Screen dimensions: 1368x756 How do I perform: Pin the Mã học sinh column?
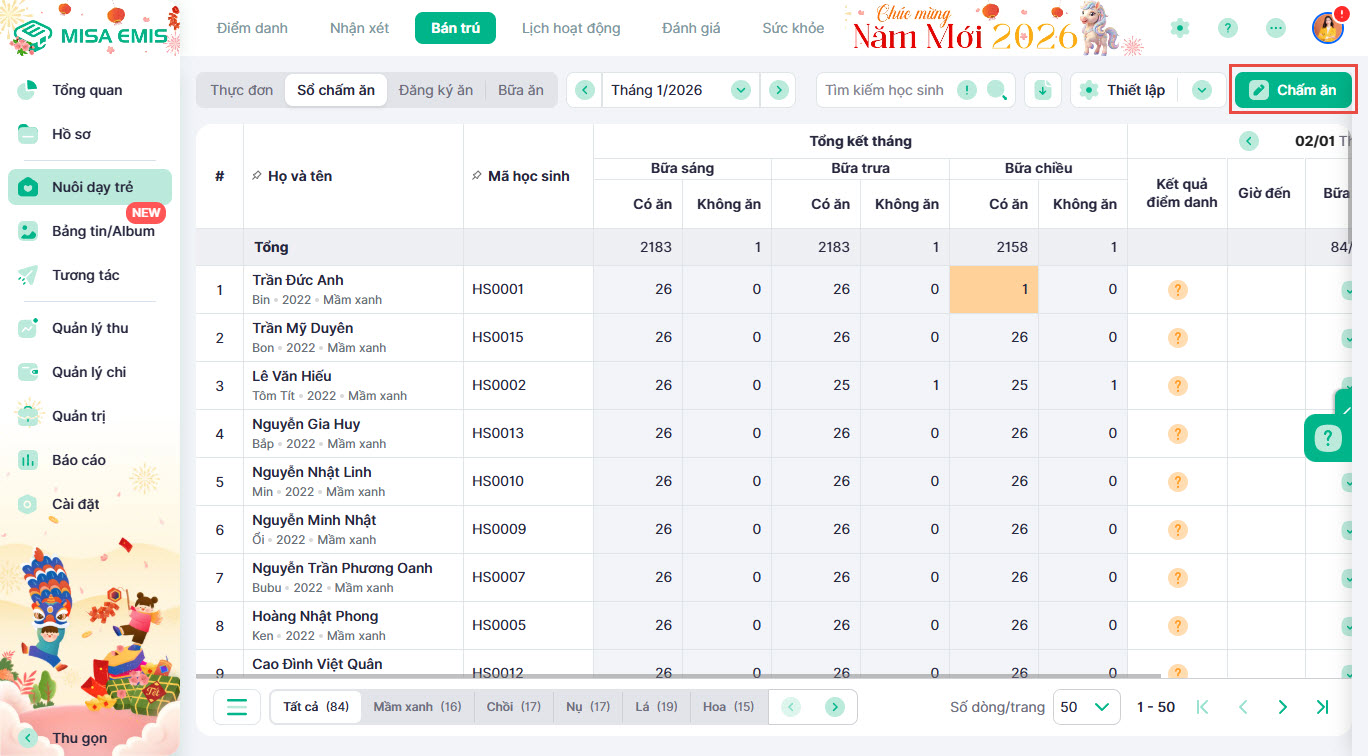(x=477, y=176)
